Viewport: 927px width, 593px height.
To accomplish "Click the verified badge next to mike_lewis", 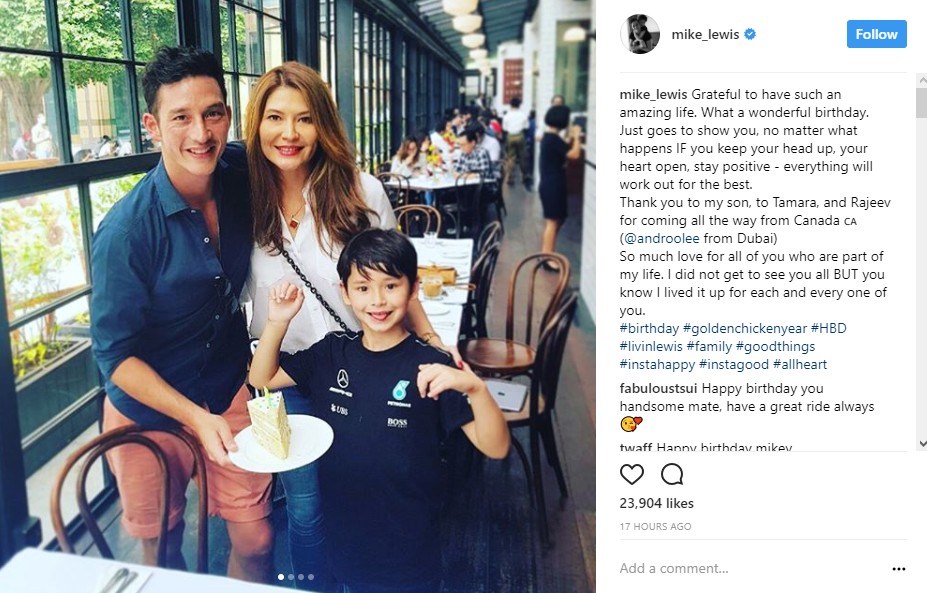I will (750, 34).
